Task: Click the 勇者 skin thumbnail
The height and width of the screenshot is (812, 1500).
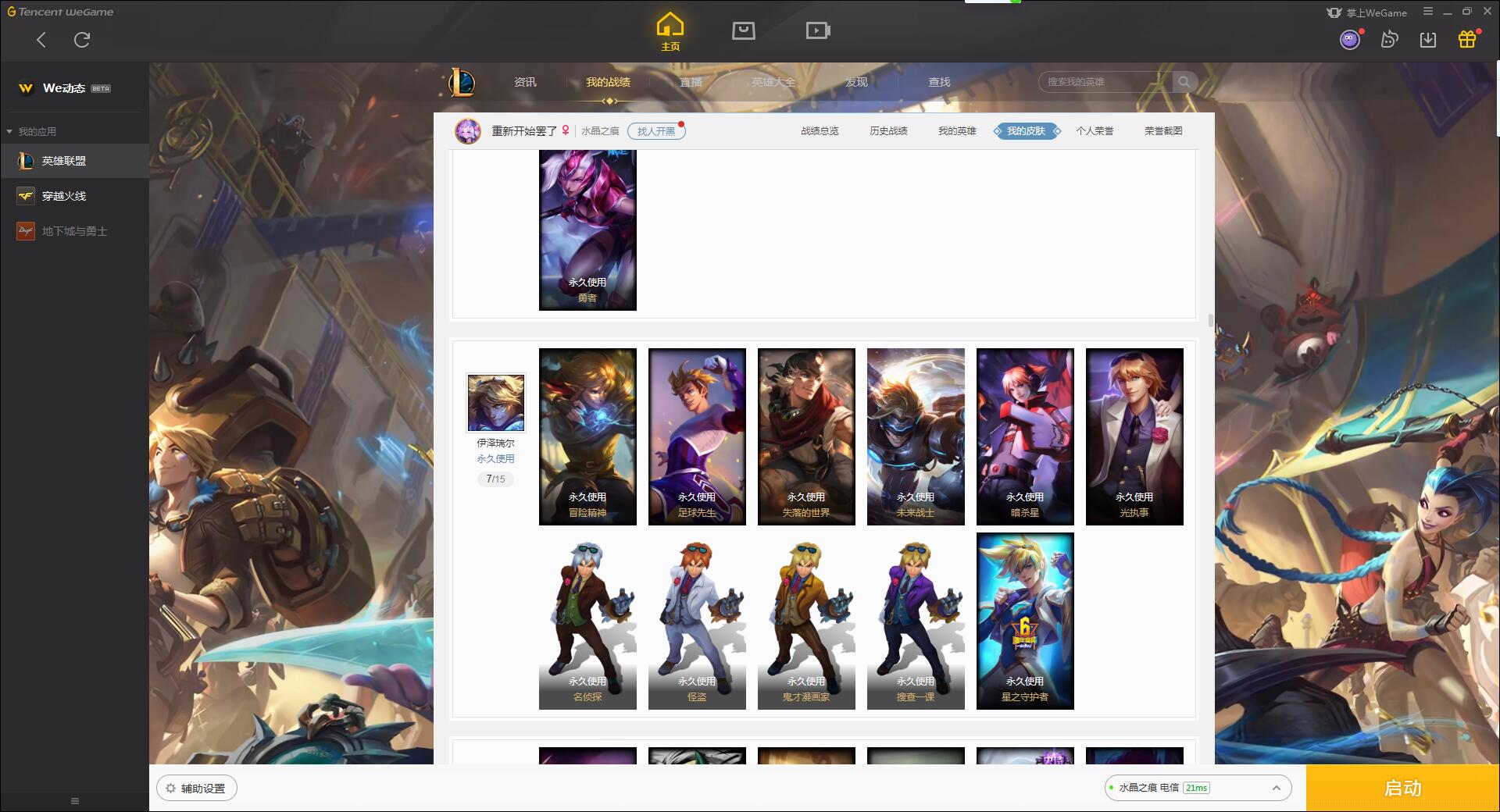Action: (587, 230)
